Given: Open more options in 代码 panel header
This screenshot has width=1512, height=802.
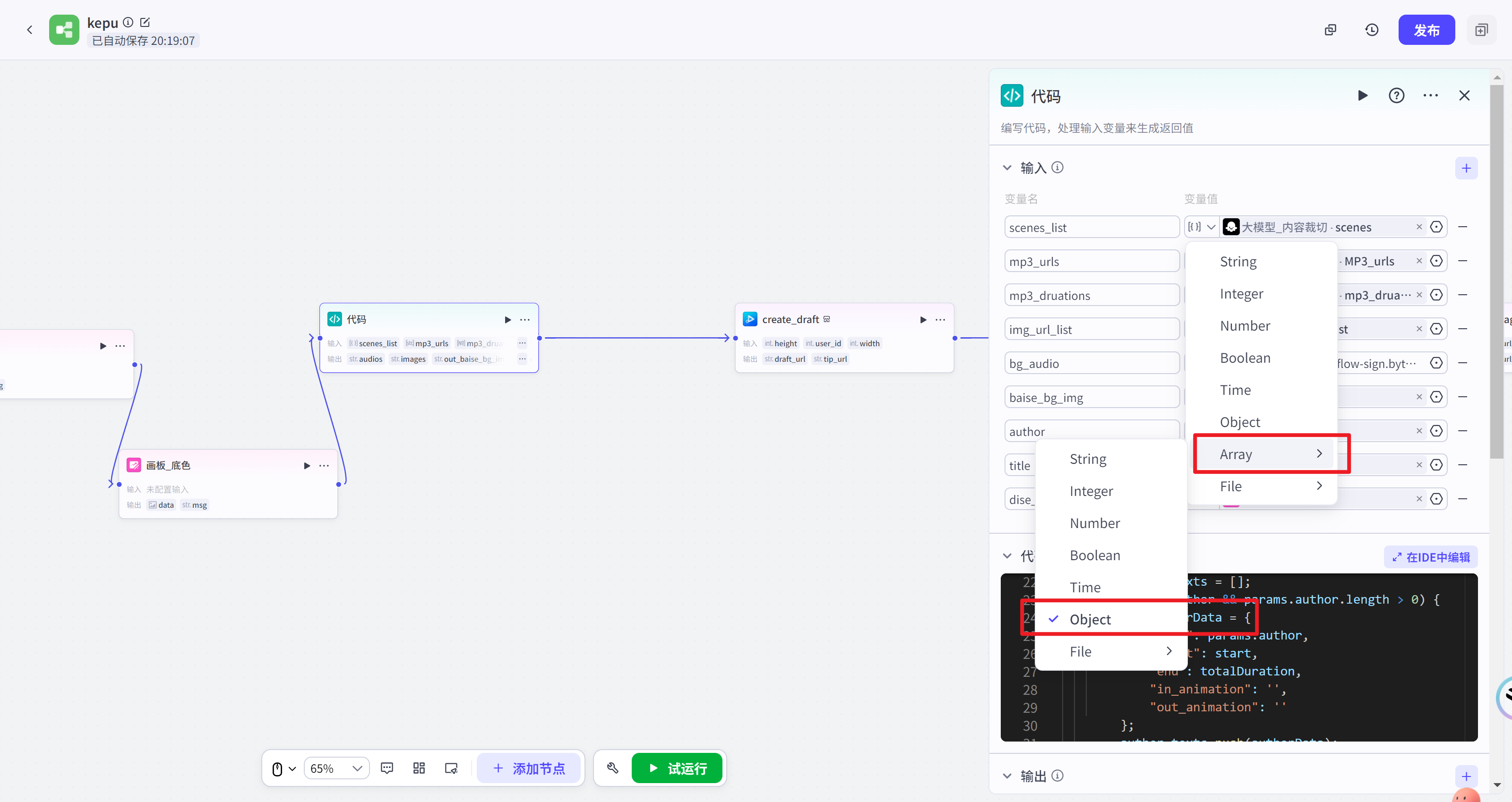Looking at the screenshot, I should [1430, 95].
